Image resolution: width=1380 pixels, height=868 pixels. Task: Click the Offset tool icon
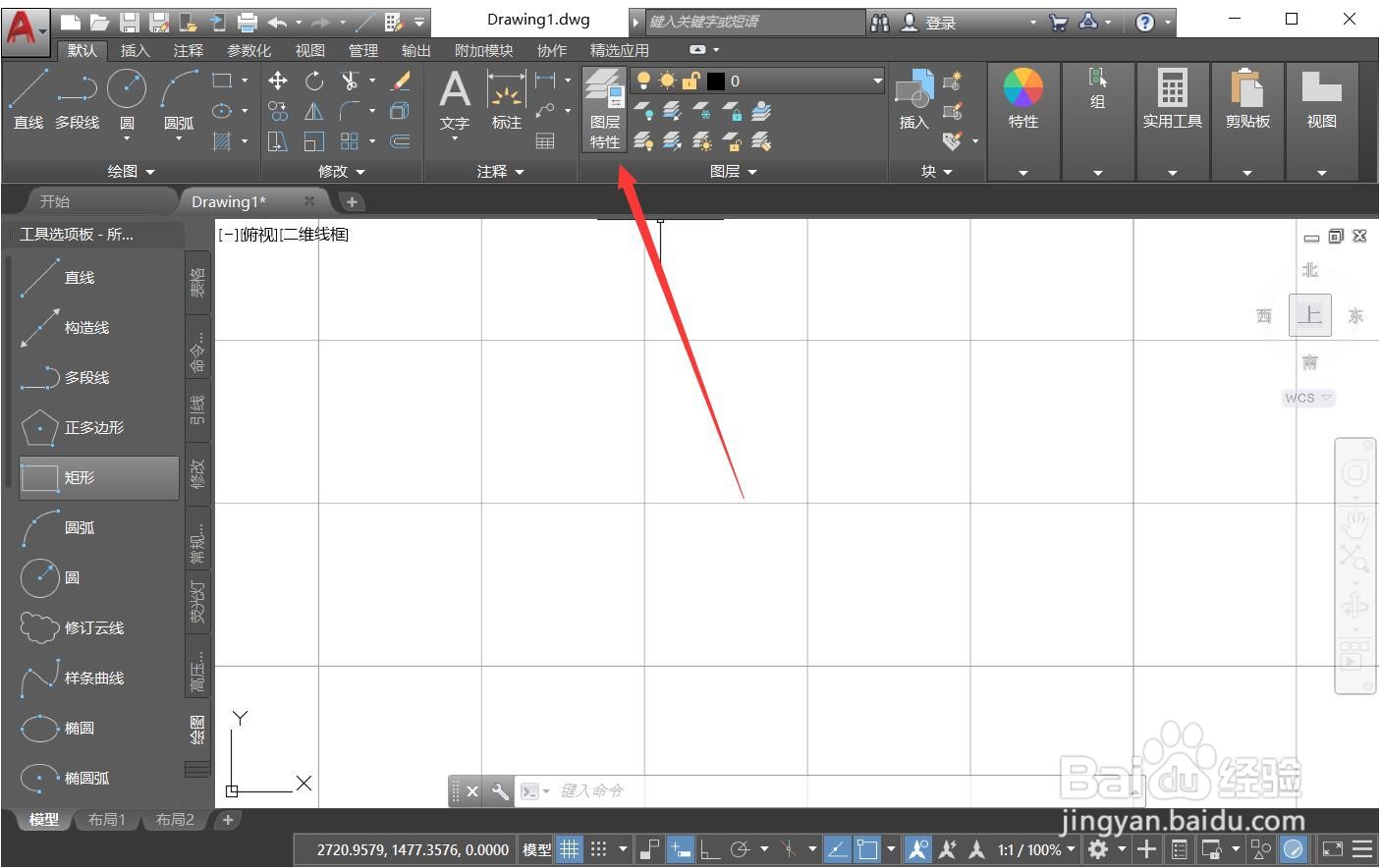coord(400,141)
